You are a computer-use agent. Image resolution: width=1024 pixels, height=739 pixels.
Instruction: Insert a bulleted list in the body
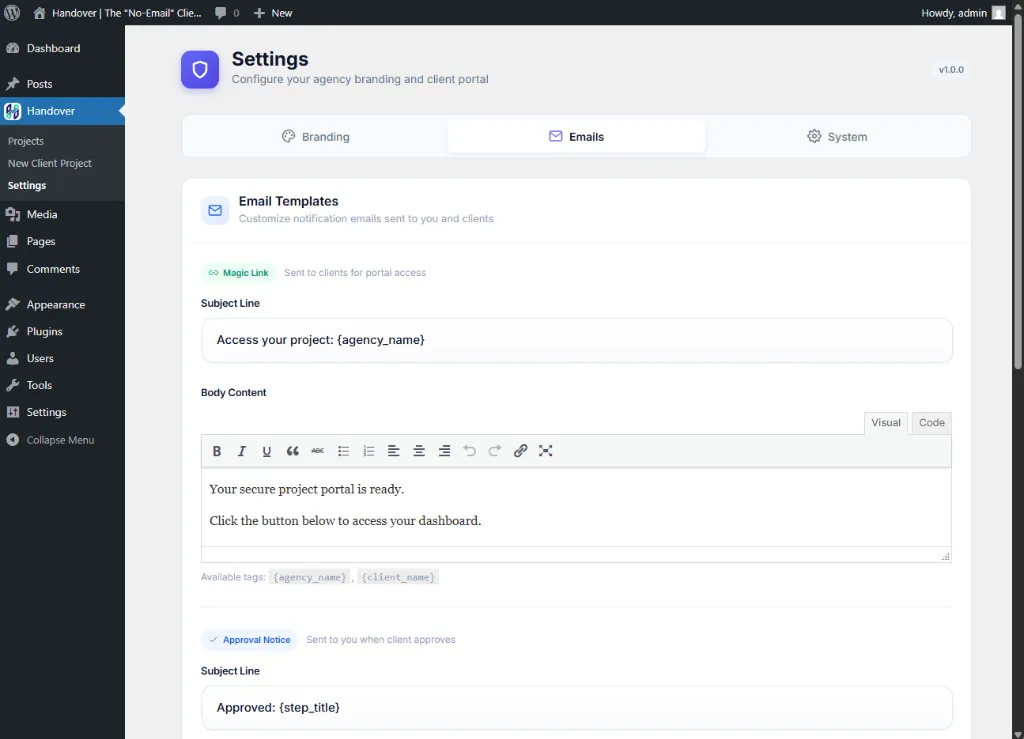344,451
